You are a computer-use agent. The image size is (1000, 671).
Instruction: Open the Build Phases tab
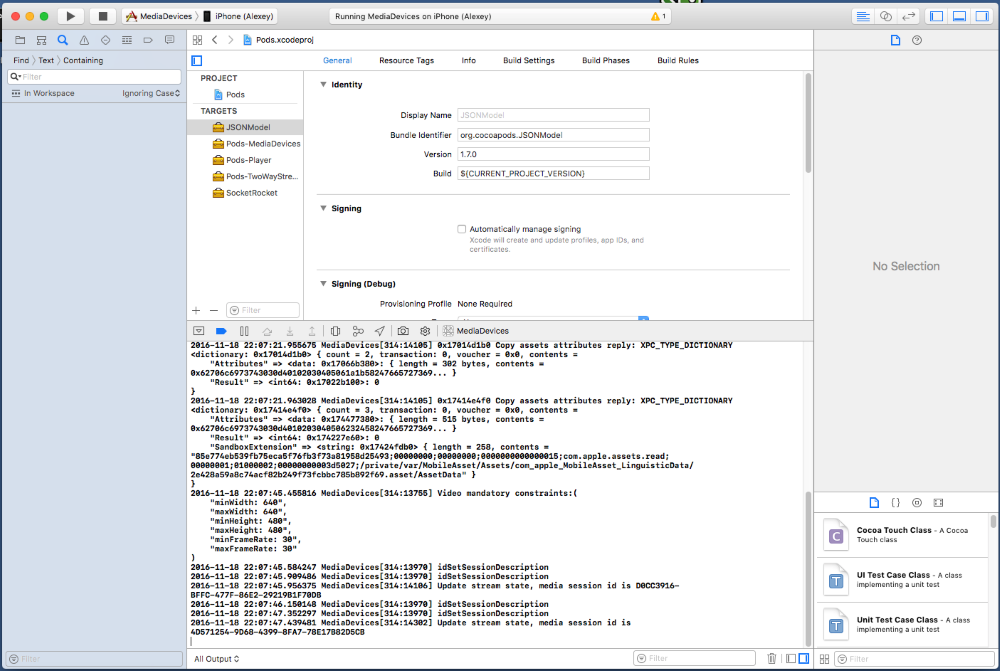click(x=606, y=61)
